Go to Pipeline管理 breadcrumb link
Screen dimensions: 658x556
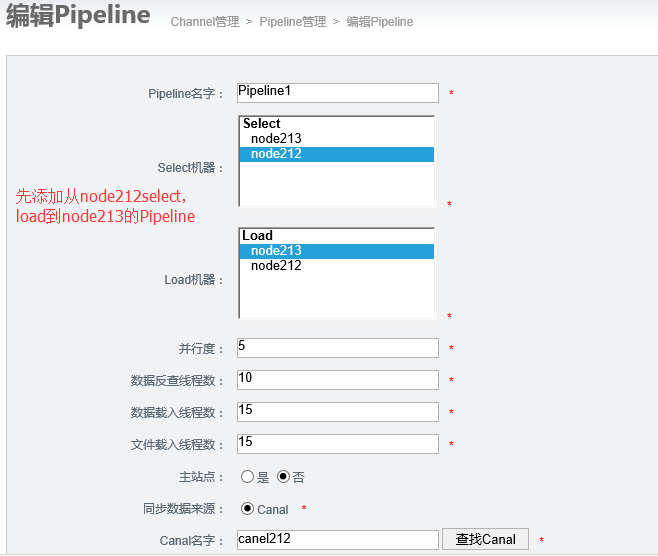point(292,22)
